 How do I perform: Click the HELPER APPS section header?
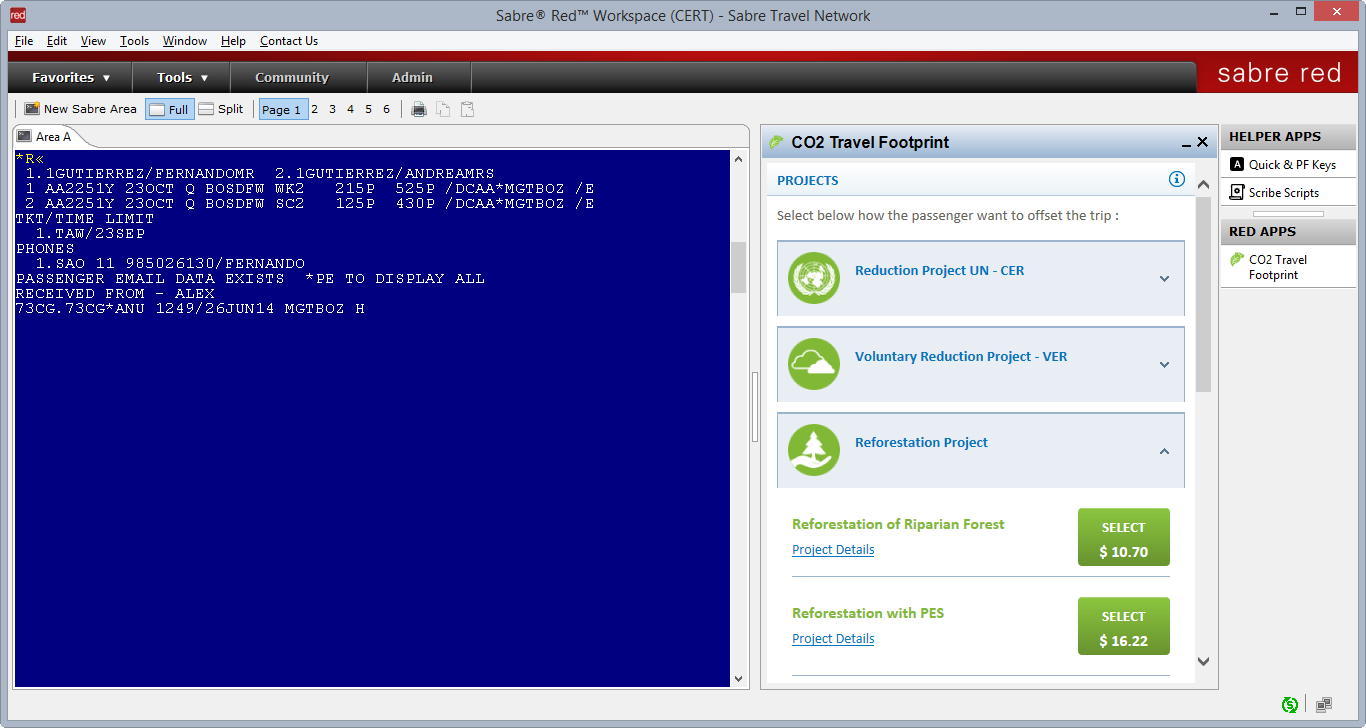pos(1288,137)
